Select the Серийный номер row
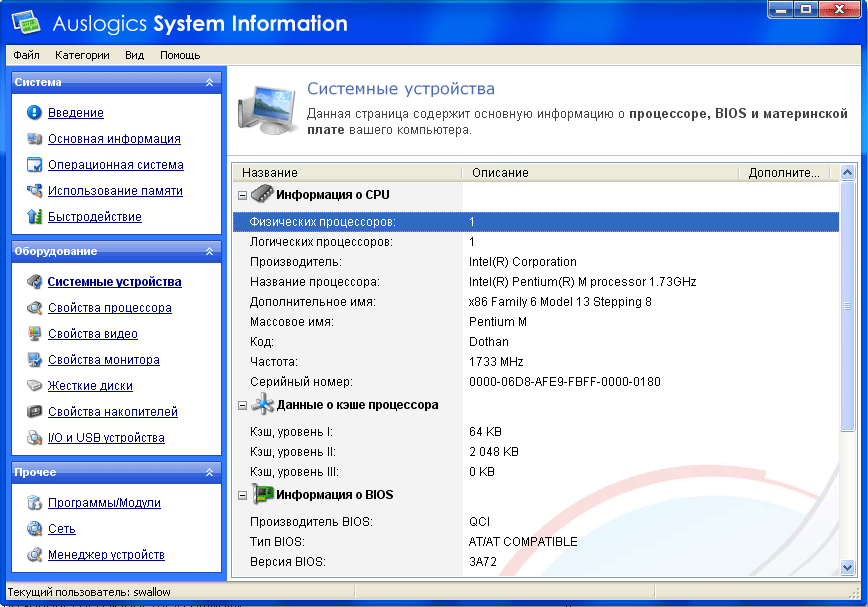The height and width of the screenshot is (607, 868). tap(536, 381)
